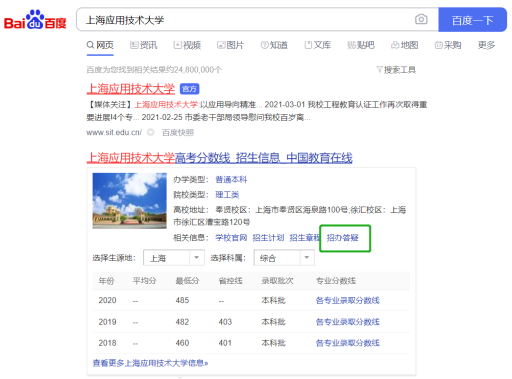This screenshot has width=512, height=379.
Task: Open the 采购 tab
Action: coord(448,45)
